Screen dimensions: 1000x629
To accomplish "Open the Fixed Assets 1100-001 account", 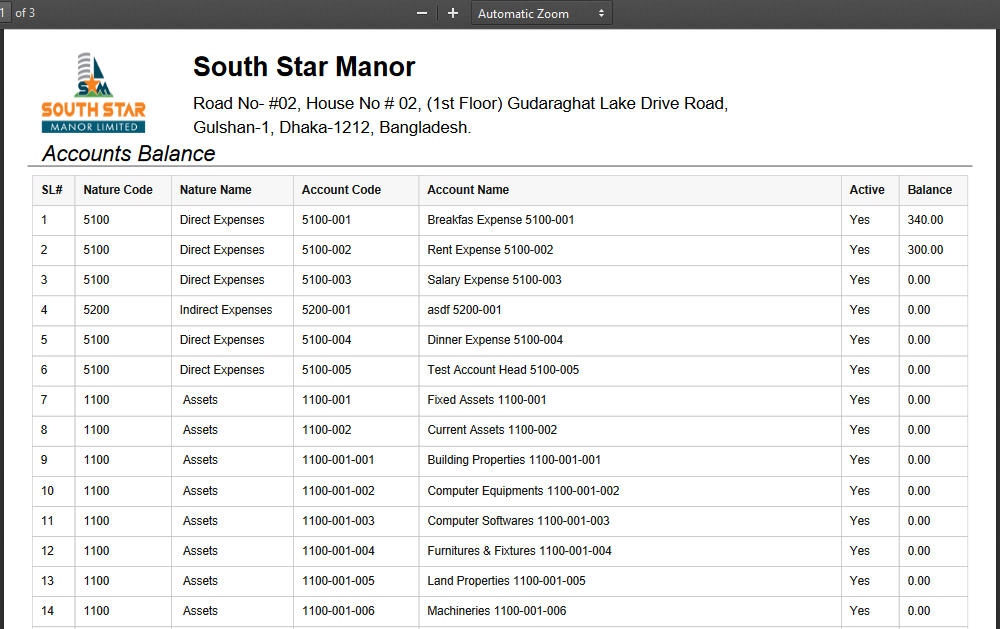I will click(x=486, y=400).
